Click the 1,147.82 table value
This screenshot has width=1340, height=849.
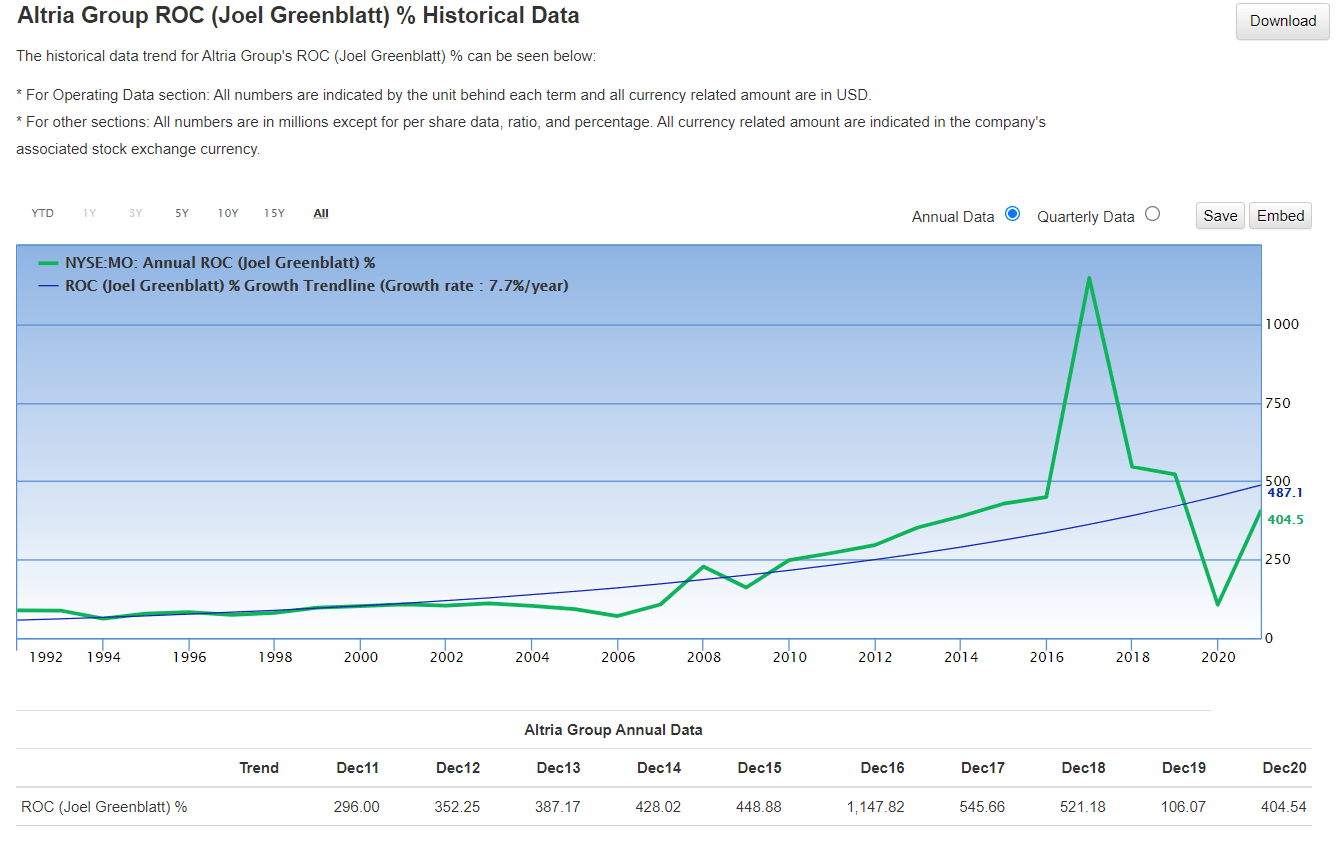[875, 807]
